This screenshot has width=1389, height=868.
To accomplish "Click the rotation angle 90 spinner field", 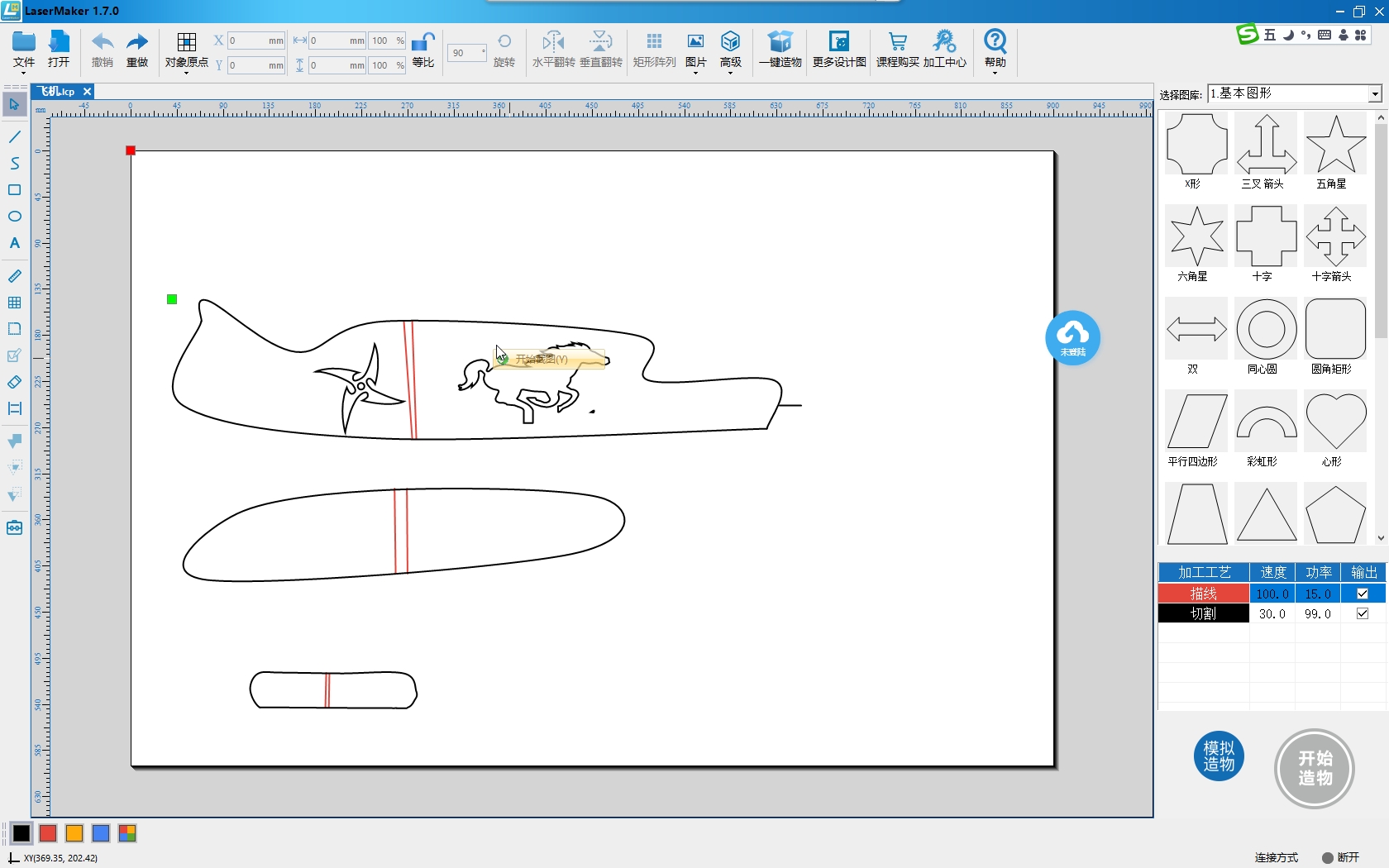I will coord(466,53).
